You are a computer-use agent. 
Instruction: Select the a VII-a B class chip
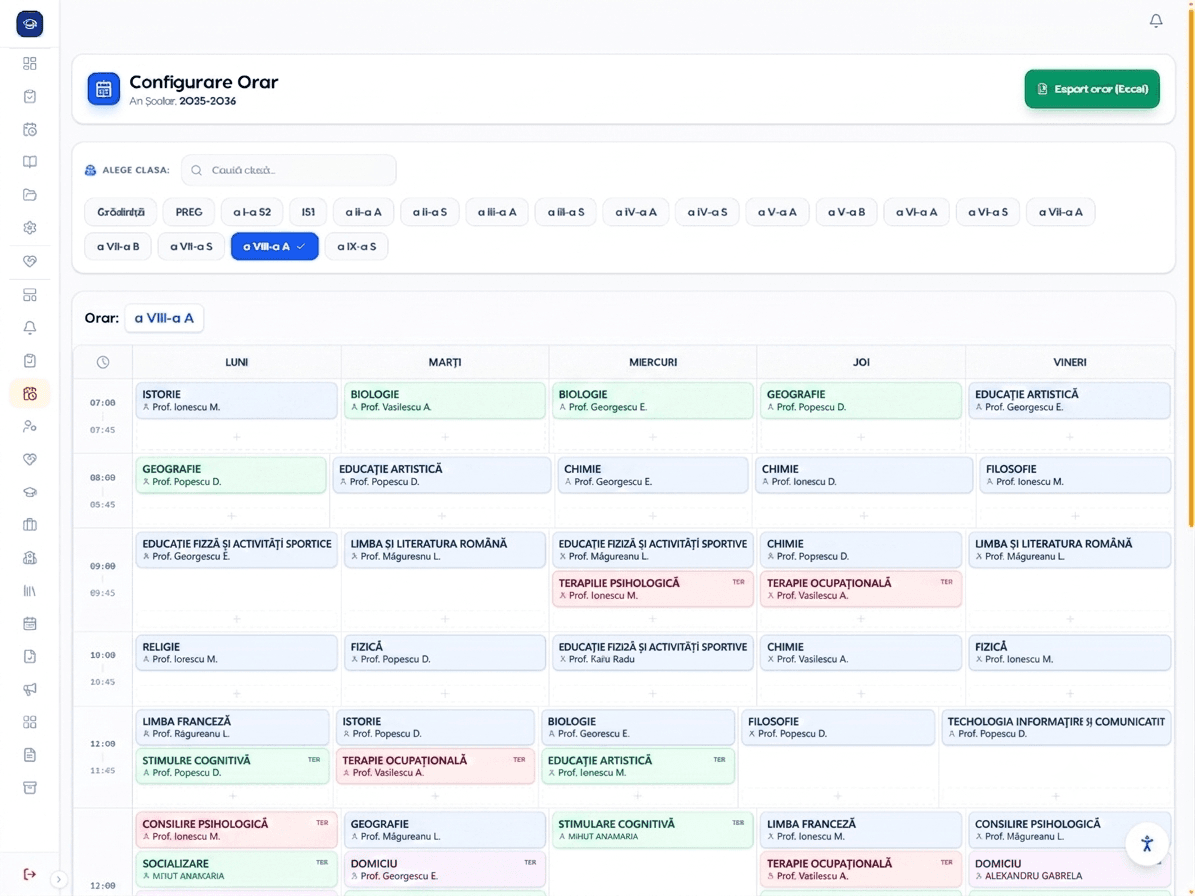pyautogui.click(x=118, y=246)
